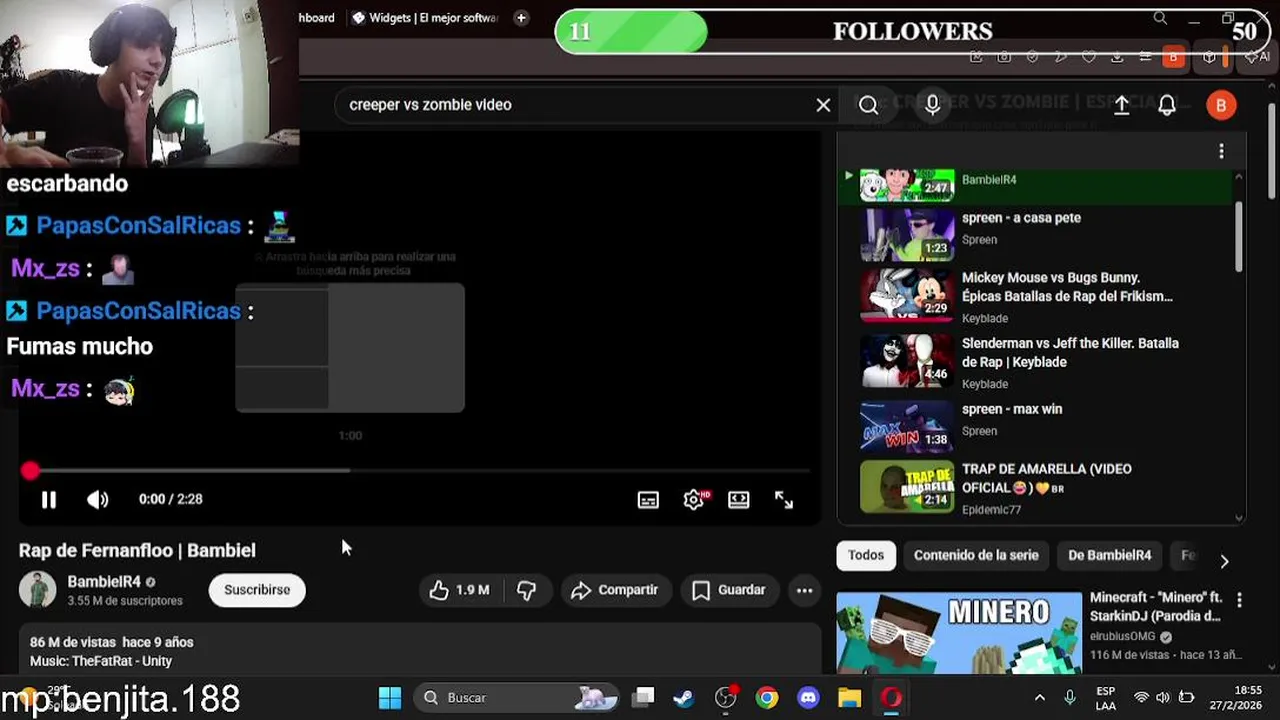Viewport: 1280px width, 720px height.
Task: Click Opera icon on taskbar
Action: 891,698
